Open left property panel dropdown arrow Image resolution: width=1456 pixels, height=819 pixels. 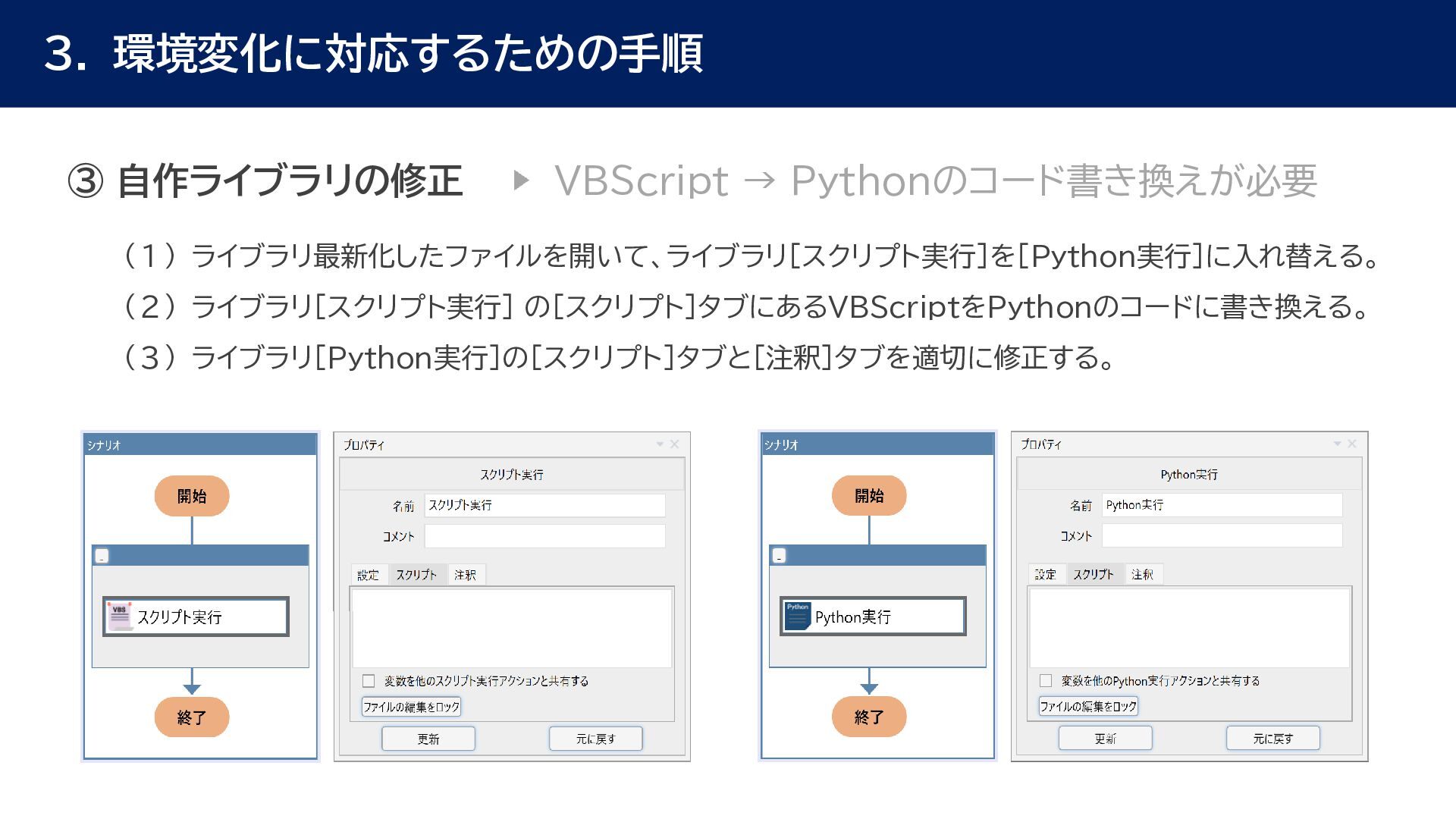click(660, 444)
